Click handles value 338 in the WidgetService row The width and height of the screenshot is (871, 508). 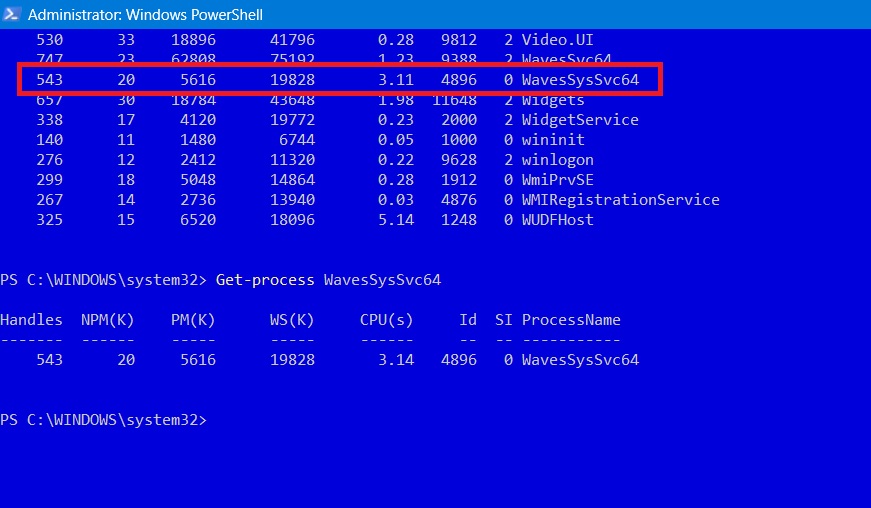pyautogui.click(x=49, y=120)
